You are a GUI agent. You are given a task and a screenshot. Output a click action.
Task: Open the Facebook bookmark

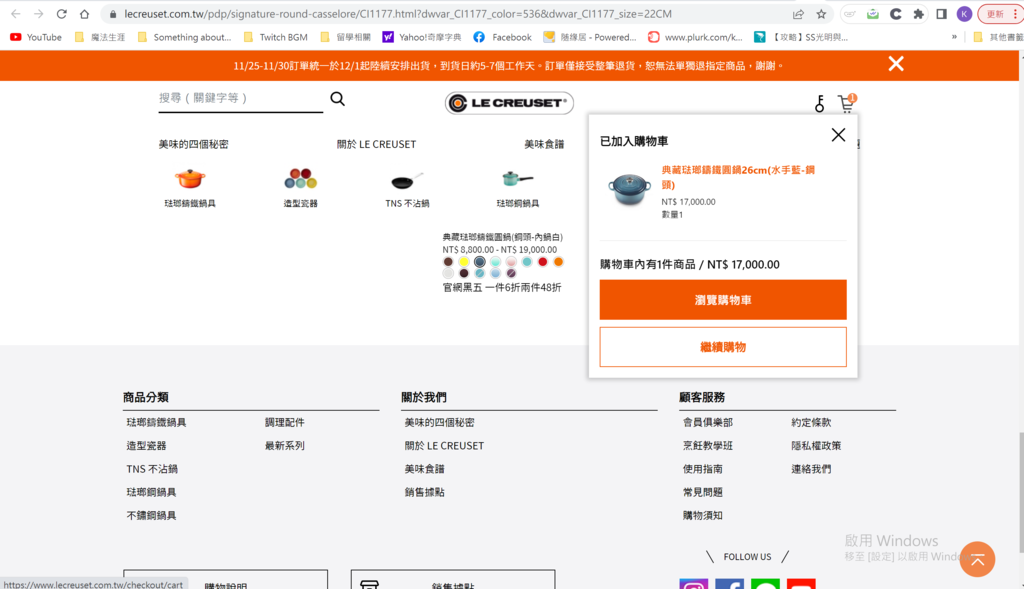pyautogui.click(x=502, y=37)
